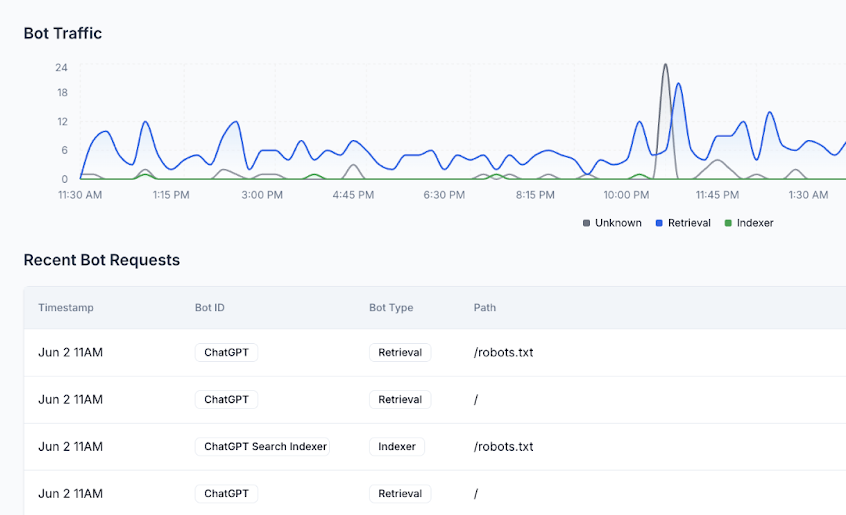Click the 6:30 PM x-axis label
Image resolution: width=846 pixels, height=515 pixels.
(445, 195)
